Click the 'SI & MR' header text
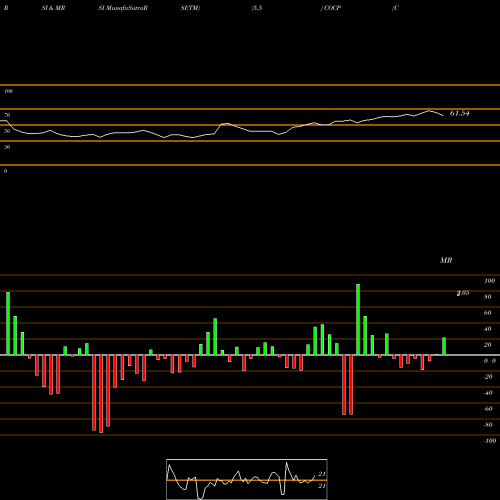The image size is (500, 500). coord(53,8)
